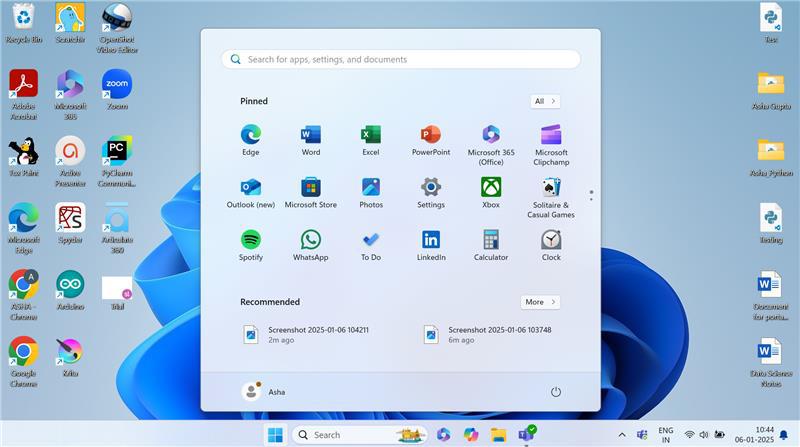This screenshot has width=800, height=447.
Task: Select the Scratch desktop icon
Action: pyautogui.click(x=70, y=23)
